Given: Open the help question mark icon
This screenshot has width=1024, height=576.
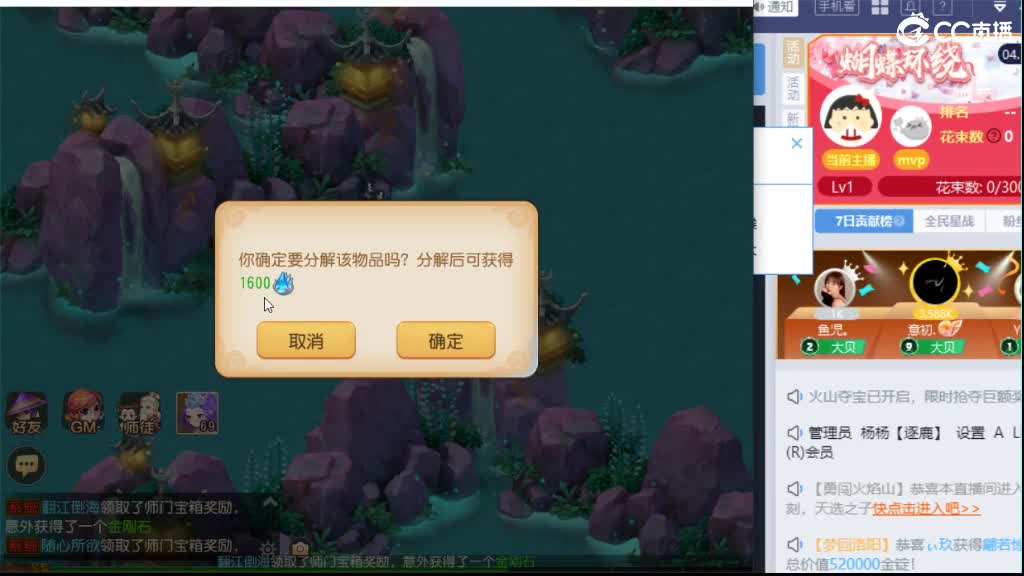Looking at the screenshot, I should click(x=942, y=7).
